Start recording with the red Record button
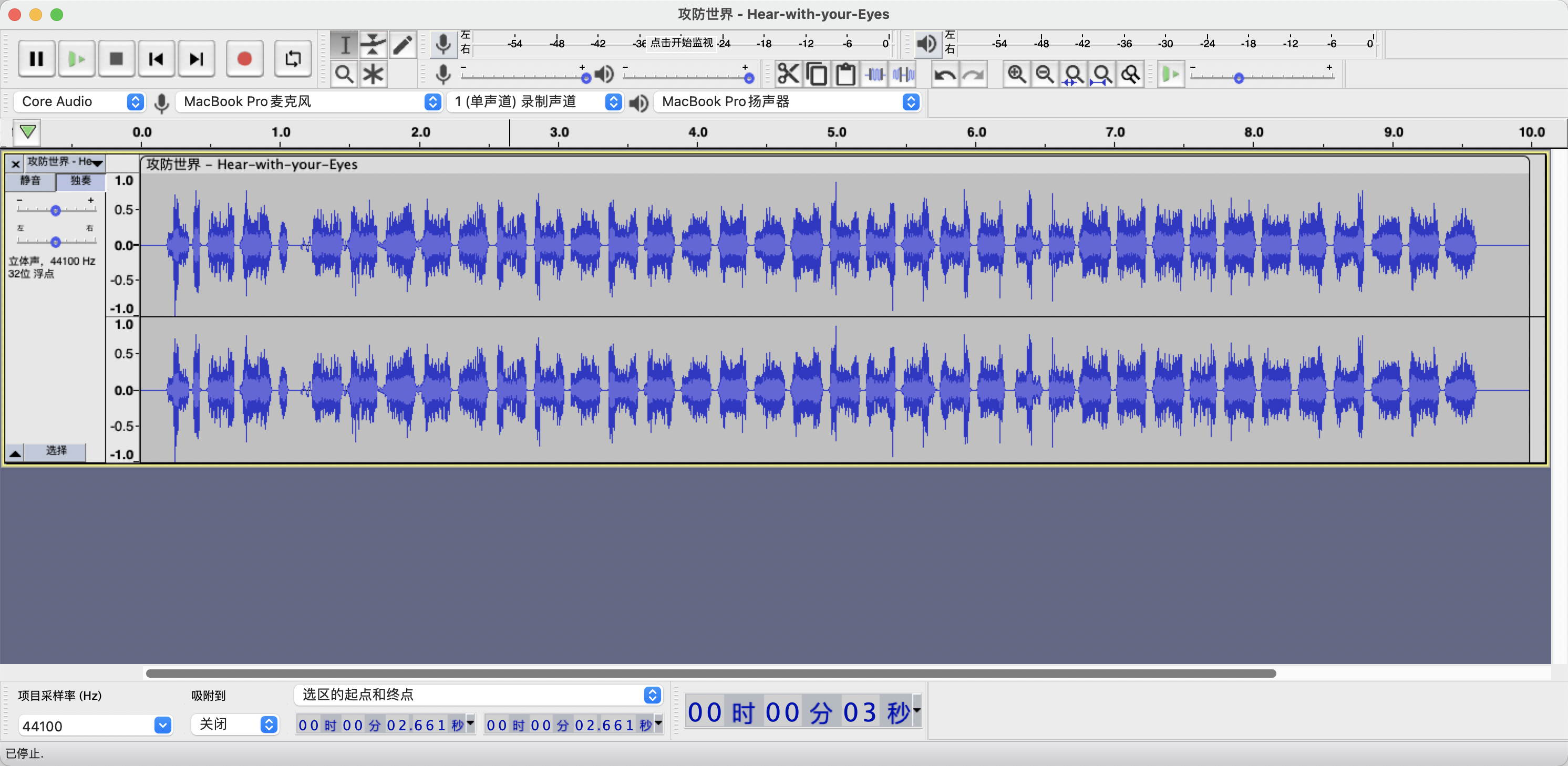This screenshot has width=1568, height=766. pos(245,59)
